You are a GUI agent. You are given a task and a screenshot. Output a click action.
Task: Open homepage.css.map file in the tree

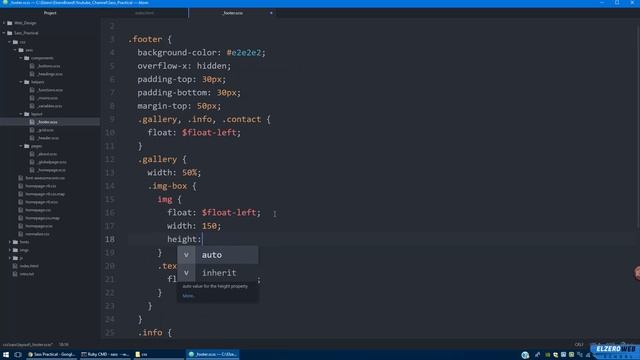coord(42,218)
